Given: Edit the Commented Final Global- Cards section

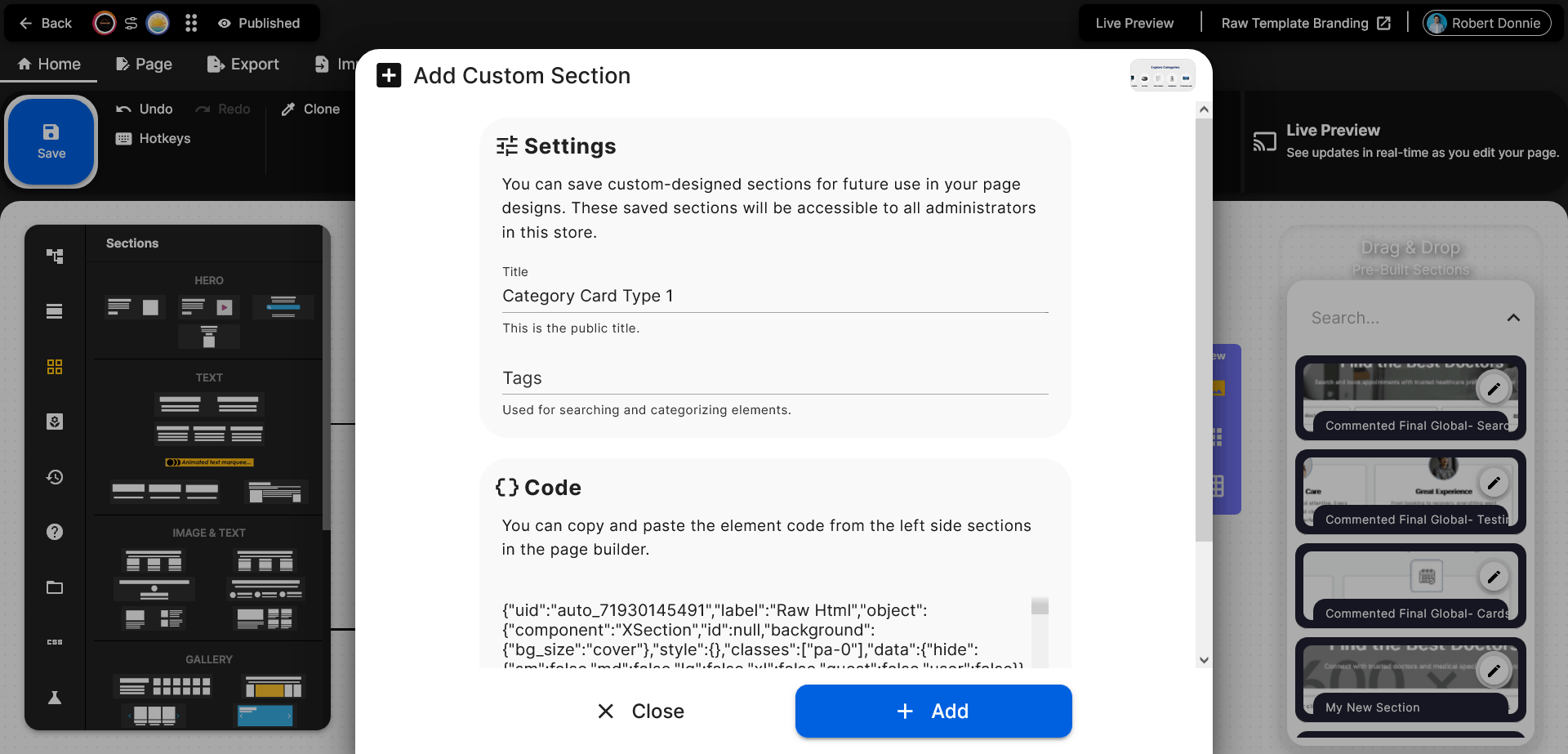Looking at the screenshot, I should click(1494, 577).
